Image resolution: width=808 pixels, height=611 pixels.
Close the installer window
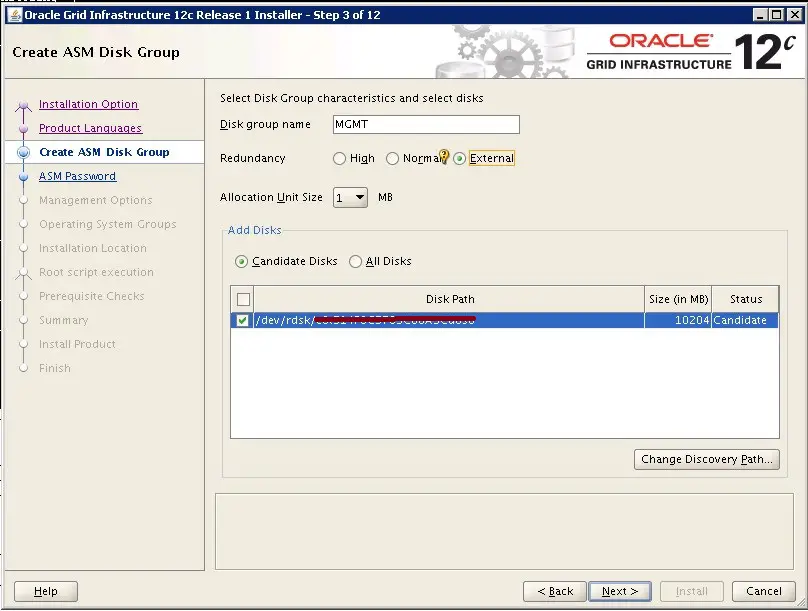[x=794, y=15]
